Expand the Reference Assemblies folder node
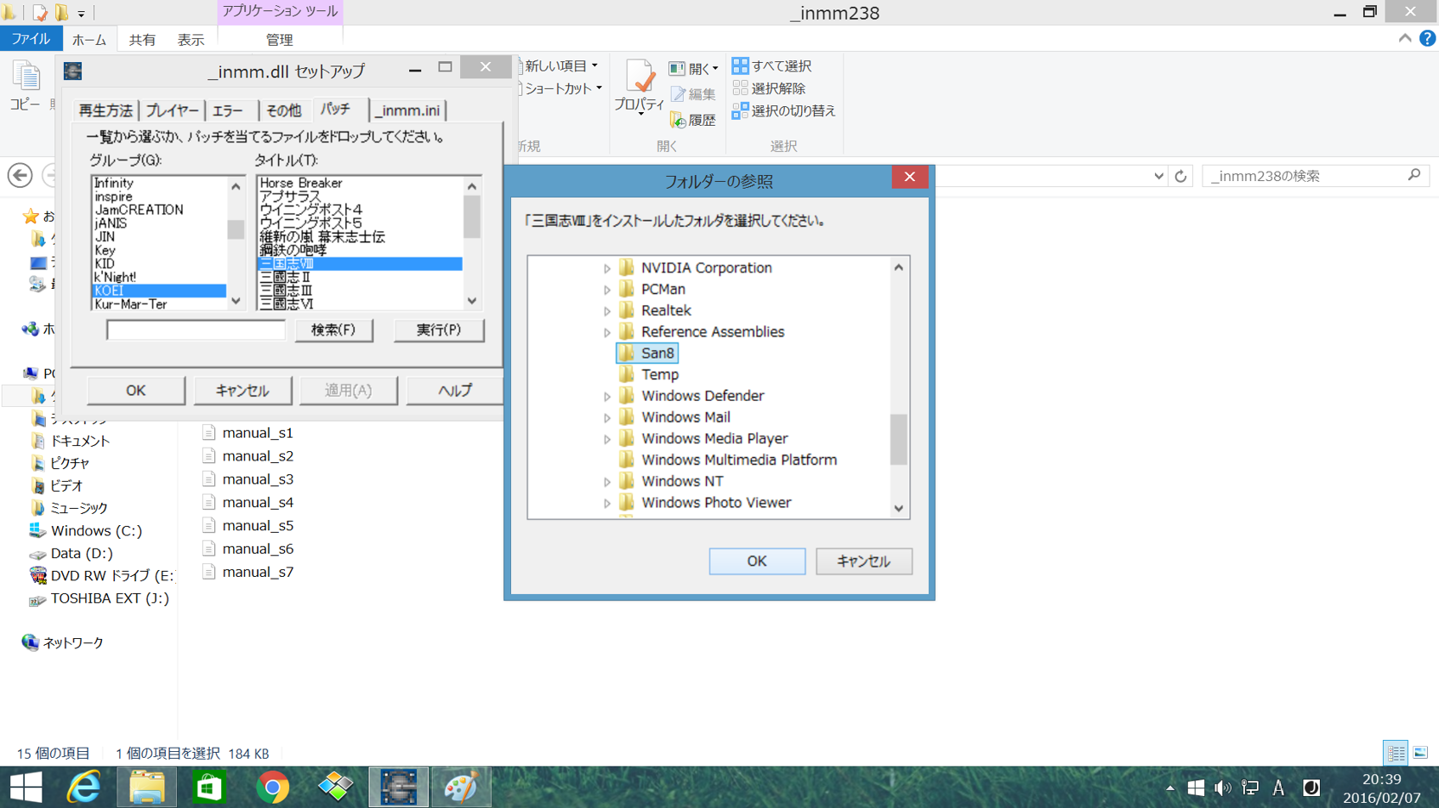Image resolution: width=1439 pixels, height=808 pixels. pos(607,333)
